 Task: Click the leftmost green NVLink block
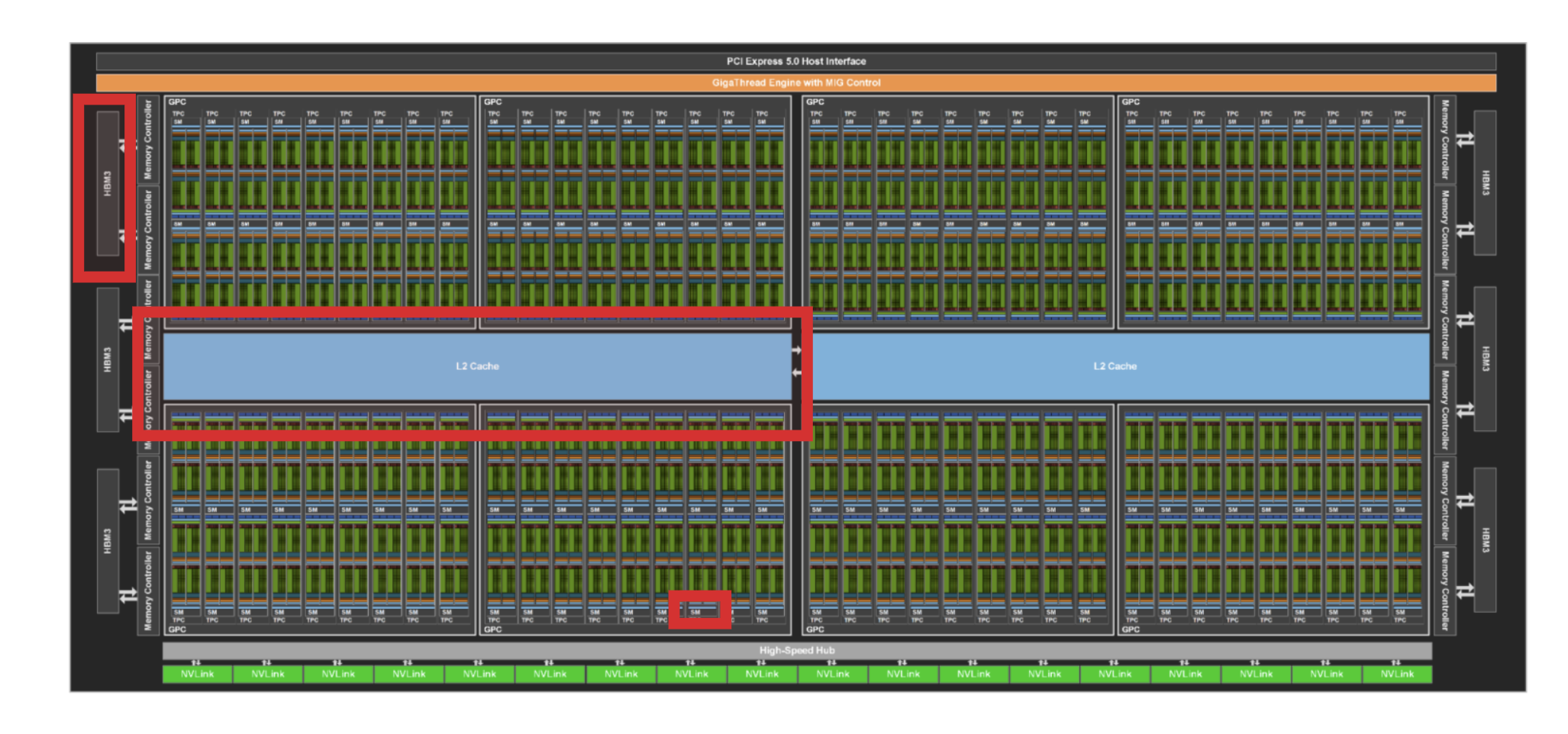coord(197,674)
